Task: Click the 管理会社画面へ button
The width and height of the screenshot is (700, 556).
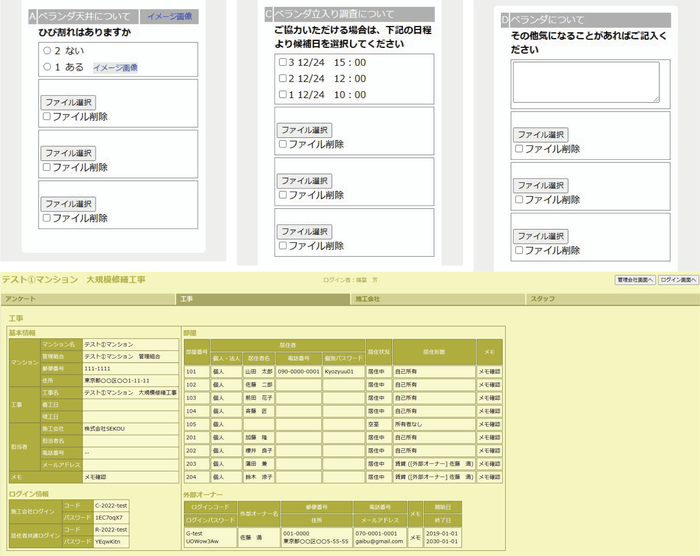Action: pyautogui.click(x=634, y=280)
